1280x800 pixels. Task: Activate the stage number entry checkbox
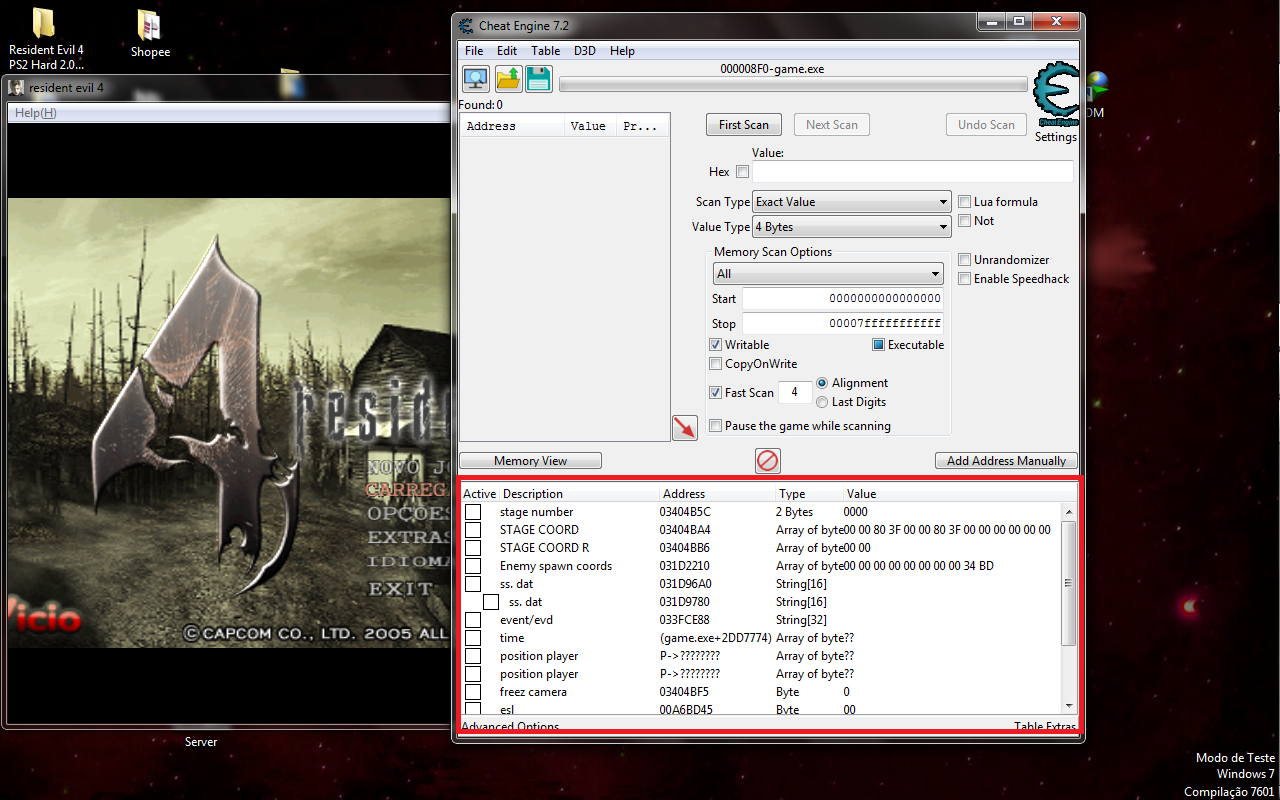point(473,512)
